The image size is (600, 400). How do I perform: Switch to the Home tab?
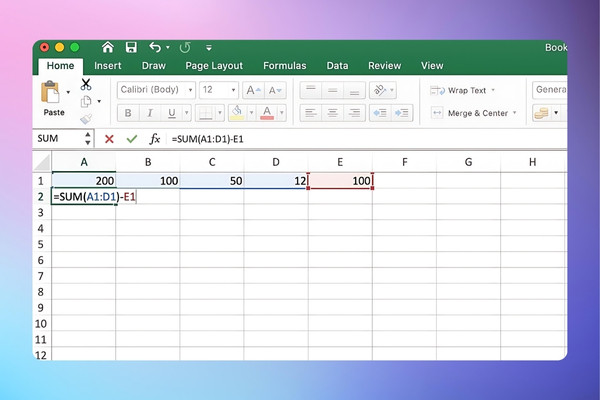coord(60,66)
